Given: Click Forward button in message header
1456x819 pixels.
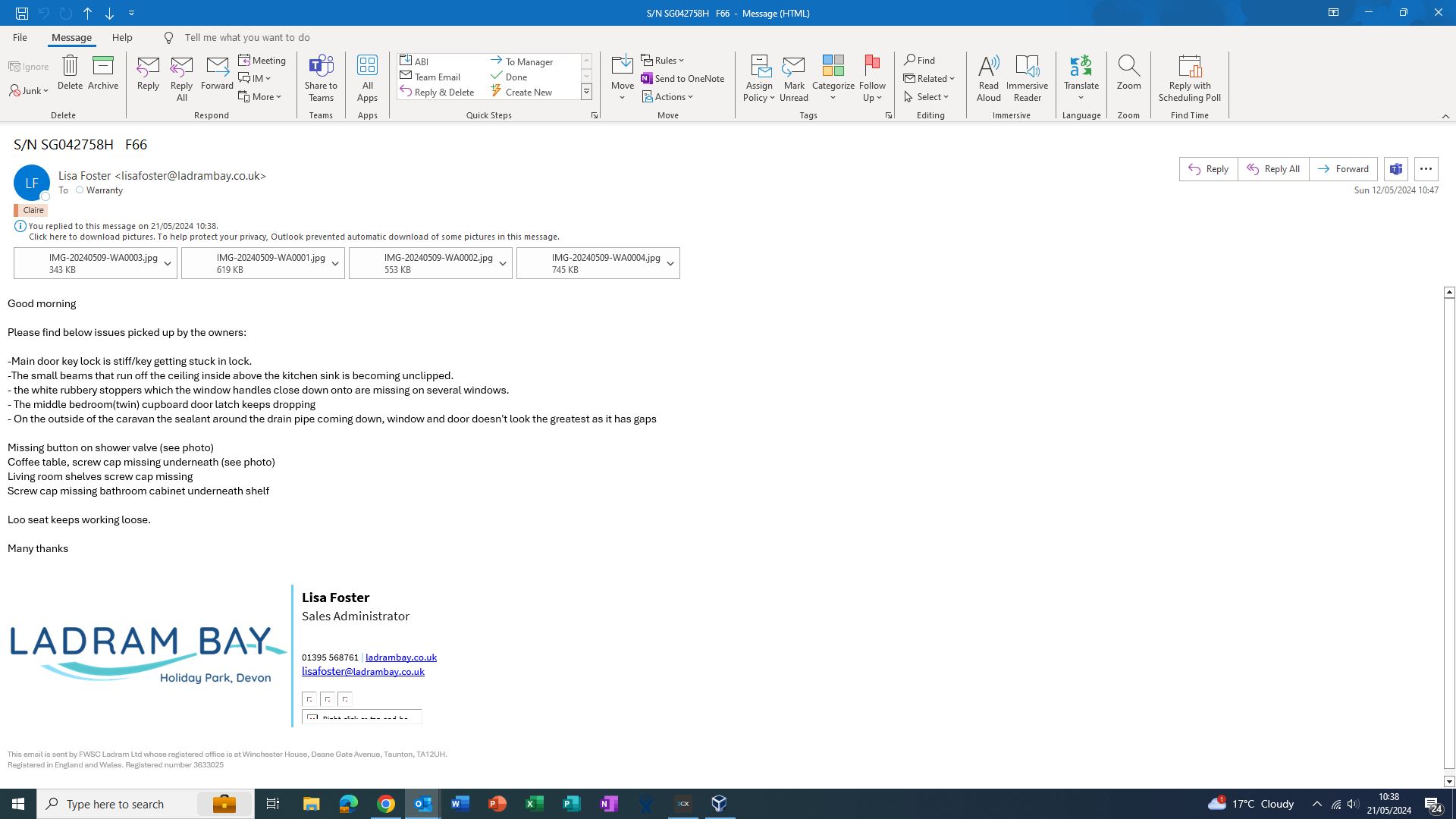Looking at the screenshot, I should [1343, 169].
